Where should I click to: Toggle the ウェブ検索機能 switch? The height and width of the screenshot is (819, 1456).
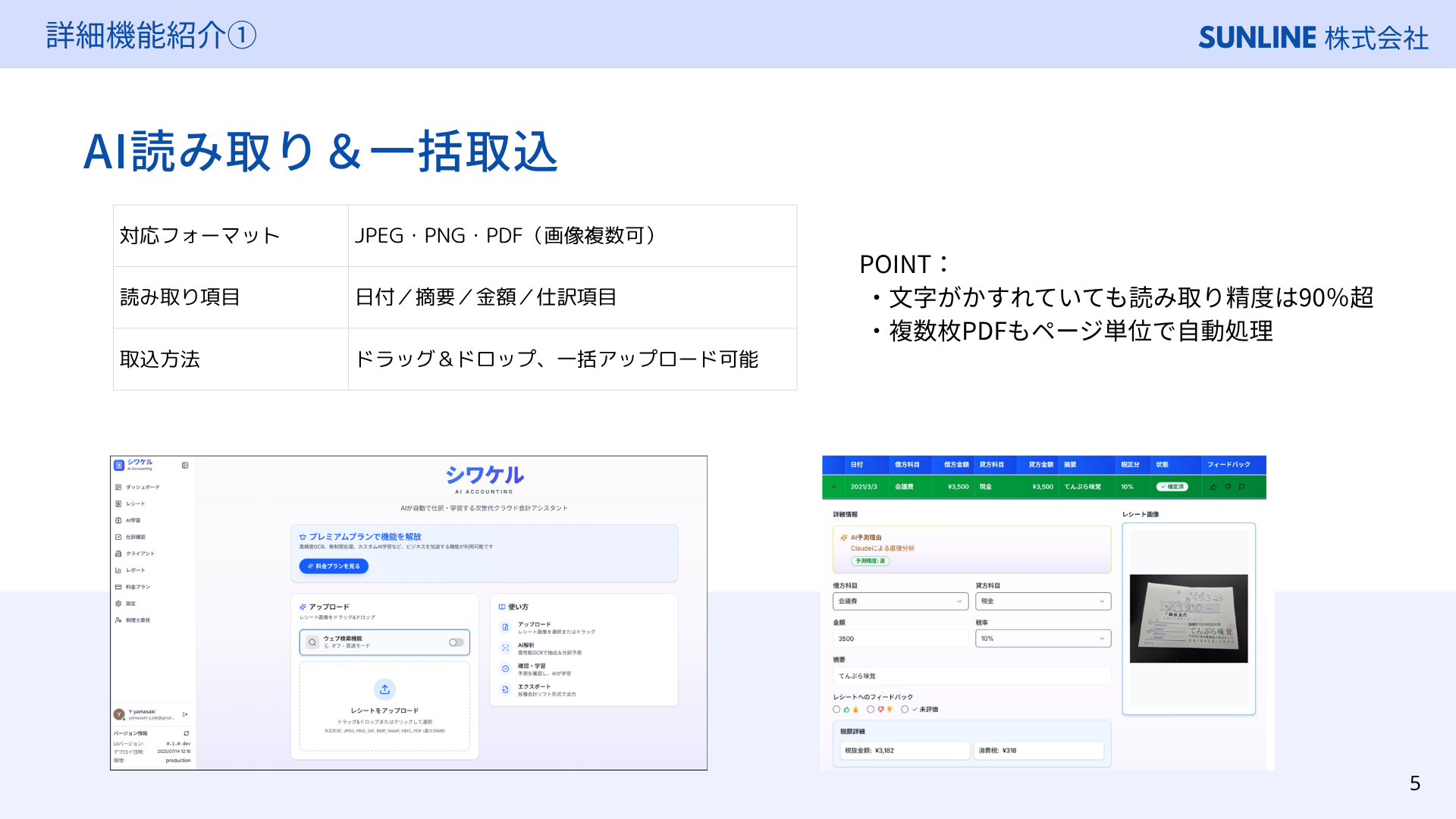[456, 642]
